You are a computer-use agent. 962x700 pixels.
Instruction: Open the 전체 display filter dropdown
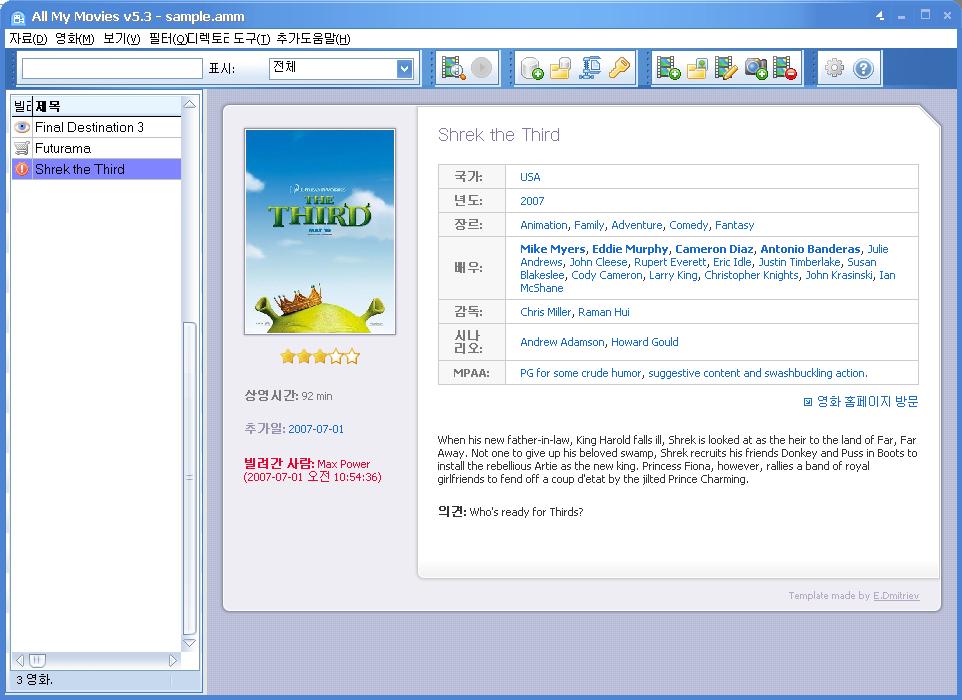[404, 68]
